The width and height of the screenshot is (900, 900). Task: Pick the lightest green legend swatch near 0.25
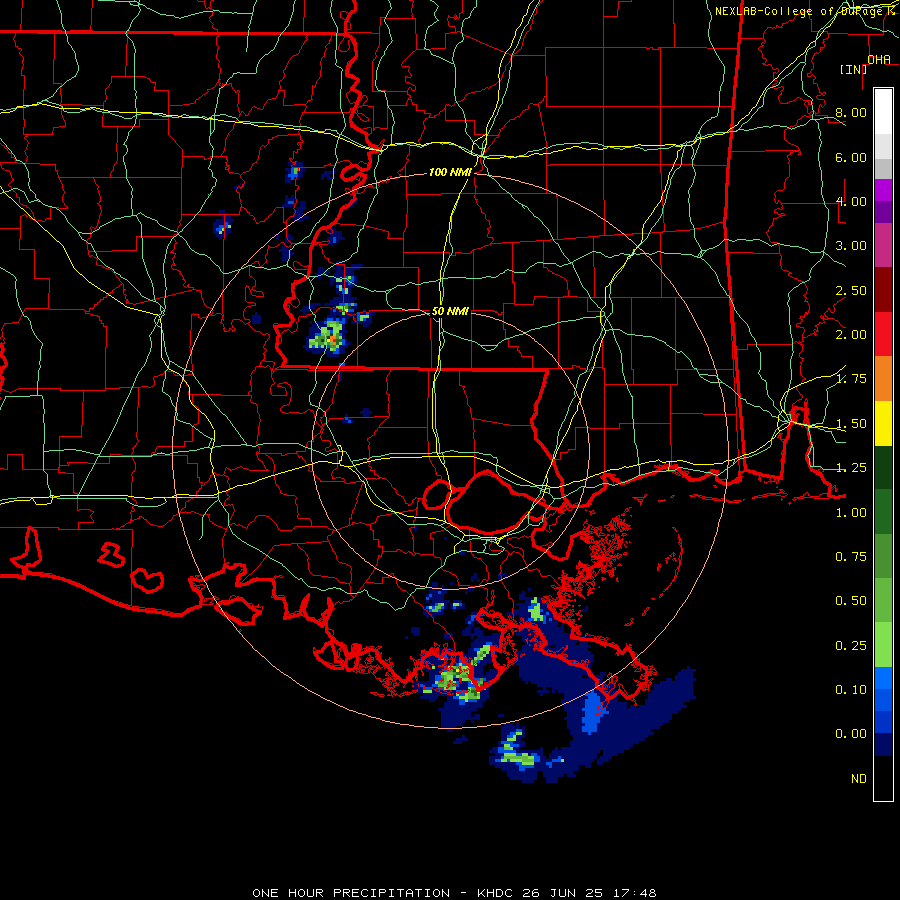point(883,645)
